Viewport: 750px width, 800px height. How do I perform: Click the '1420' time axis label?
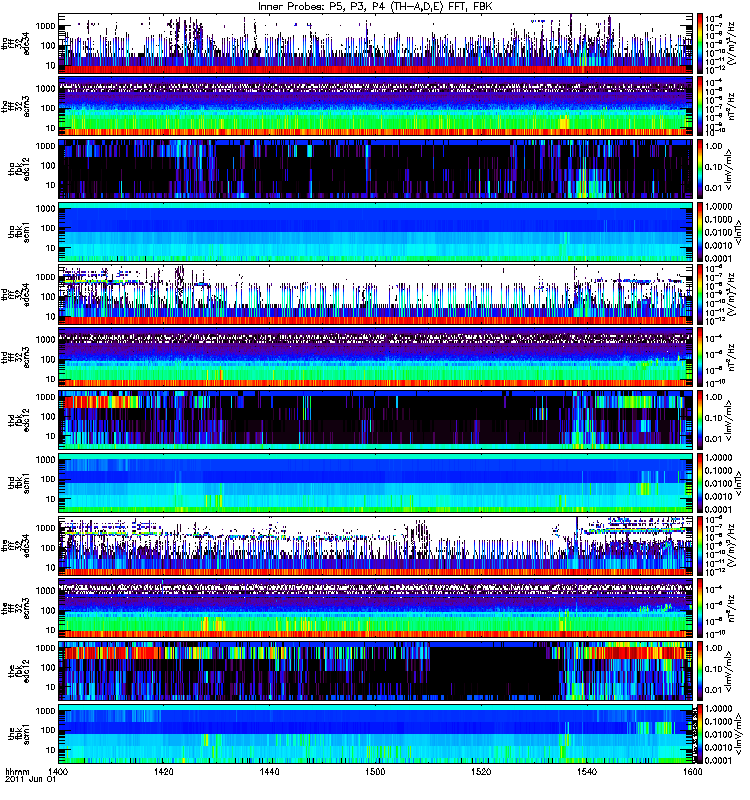(x=164, y=772)
